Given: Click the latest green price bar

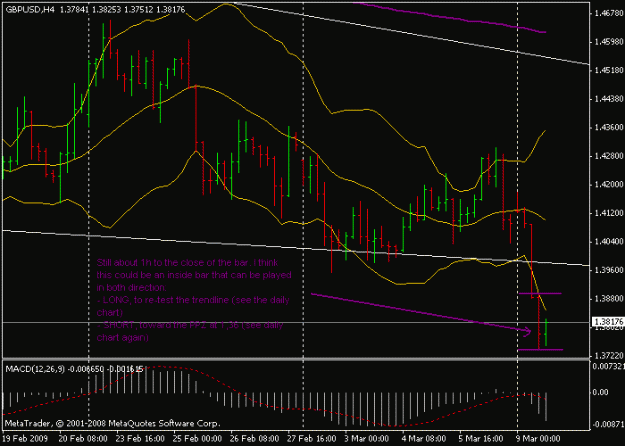Looking at the screenshot, I should click(546, 332).
